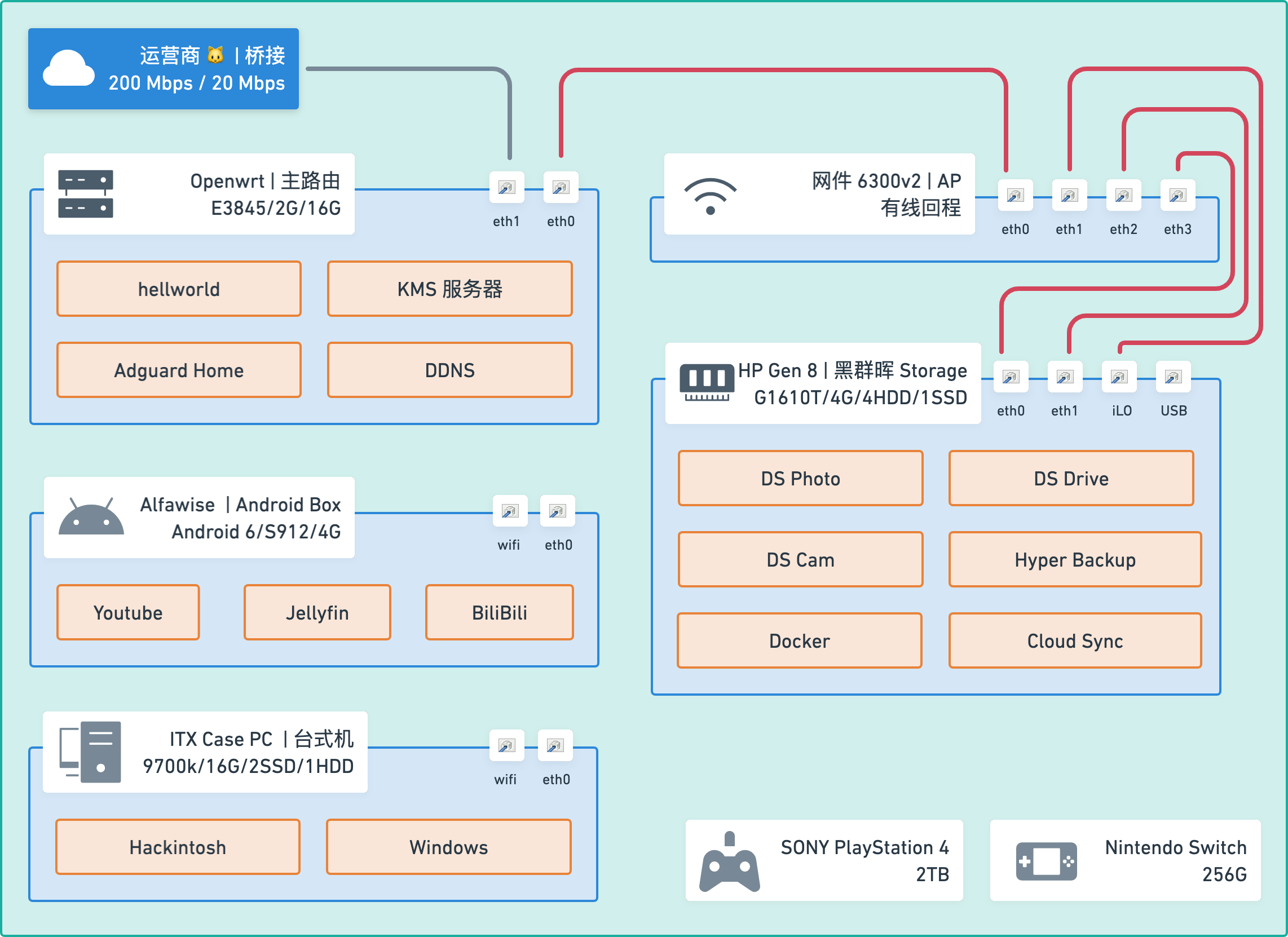Select the Jellyfin app box
The height and width of the screenshot is (937, 1288).
(317, 613)
